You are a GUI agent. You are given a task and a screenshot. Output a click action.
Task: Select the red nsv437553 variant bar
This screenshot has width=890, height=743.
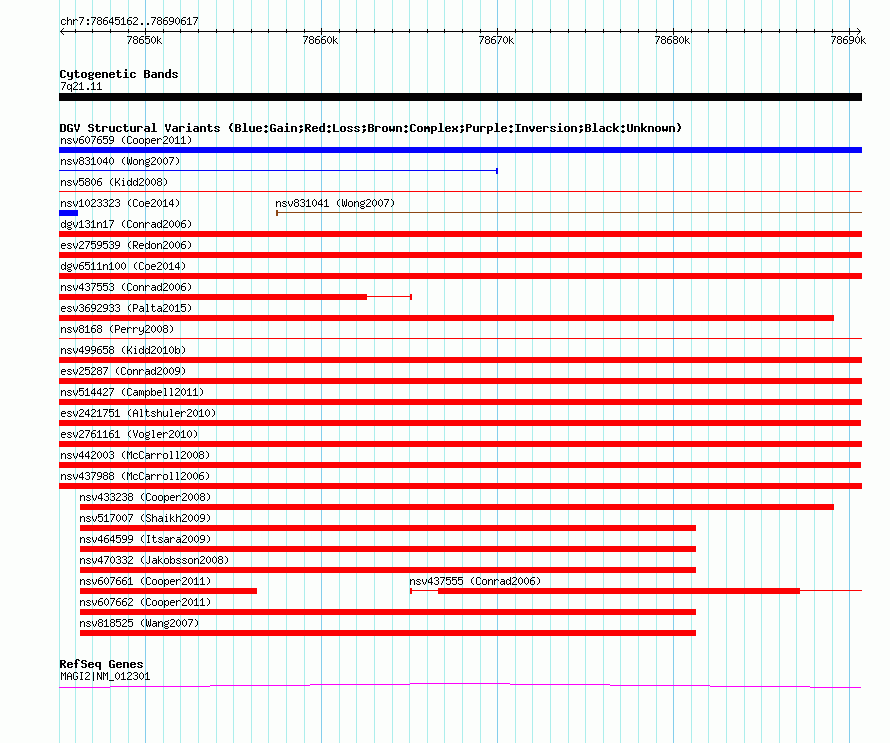coord(235,297)
